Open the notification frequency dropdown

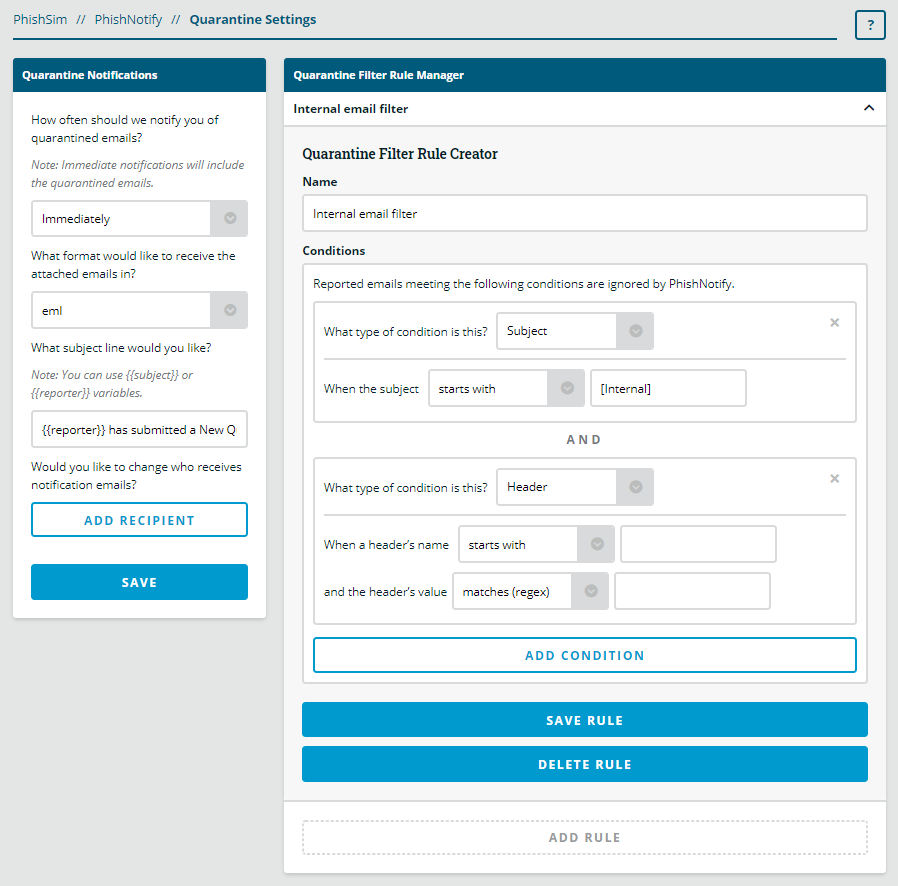(139, 218)
